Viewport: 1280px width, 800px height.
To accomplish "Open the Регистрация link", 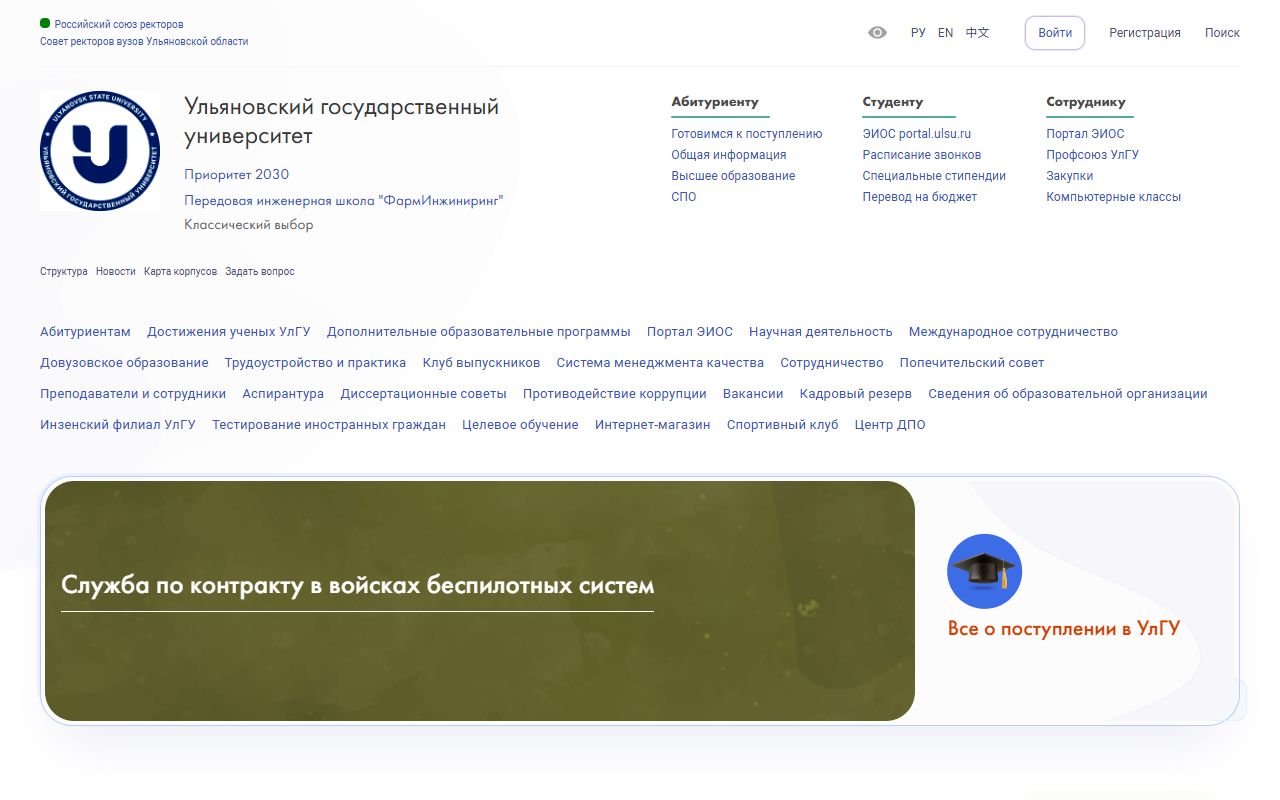I will tap(1145, 33).
